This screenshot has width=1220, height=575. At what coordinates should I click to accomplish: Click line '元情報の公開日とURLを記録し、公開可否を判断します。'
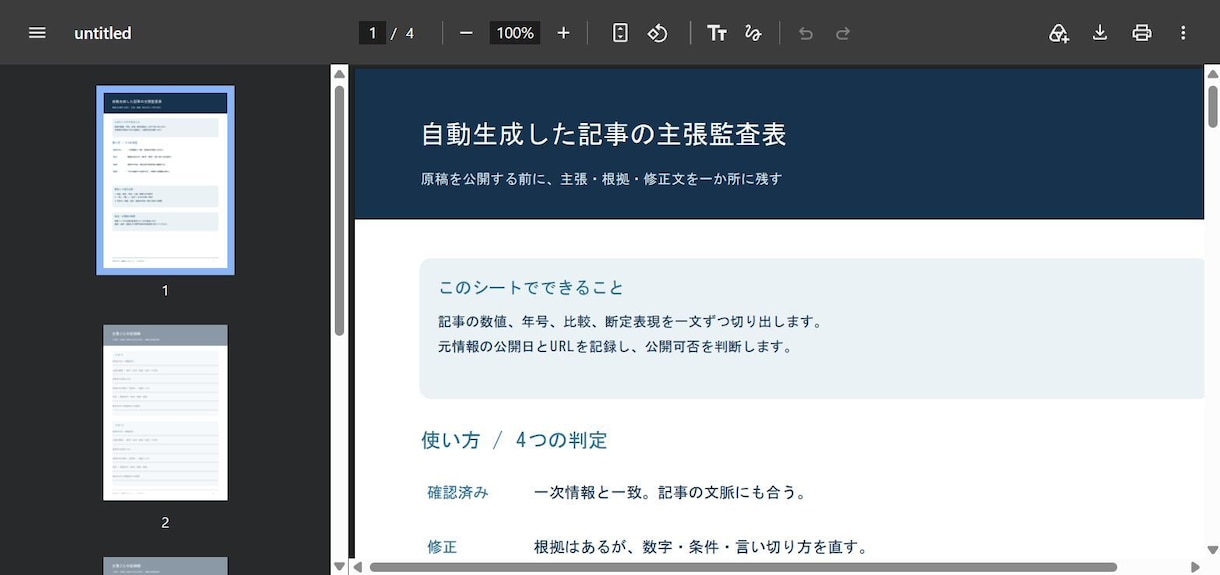pyautogui.click(x=616, y=347)
